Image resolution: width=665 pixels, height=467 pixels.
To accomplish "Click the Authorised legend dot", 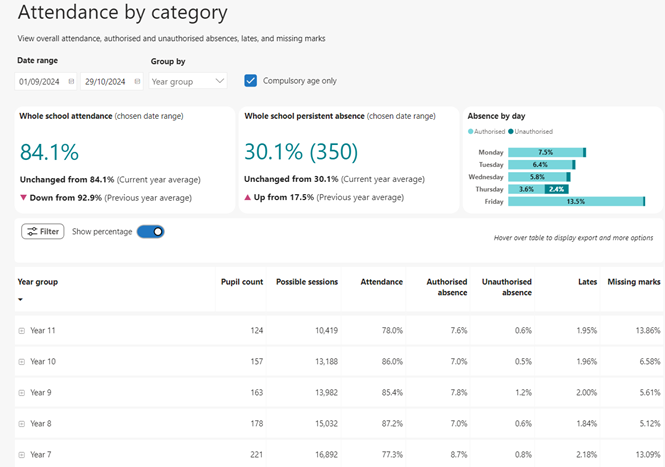I will pyautogui.click(x=471, y=131).
